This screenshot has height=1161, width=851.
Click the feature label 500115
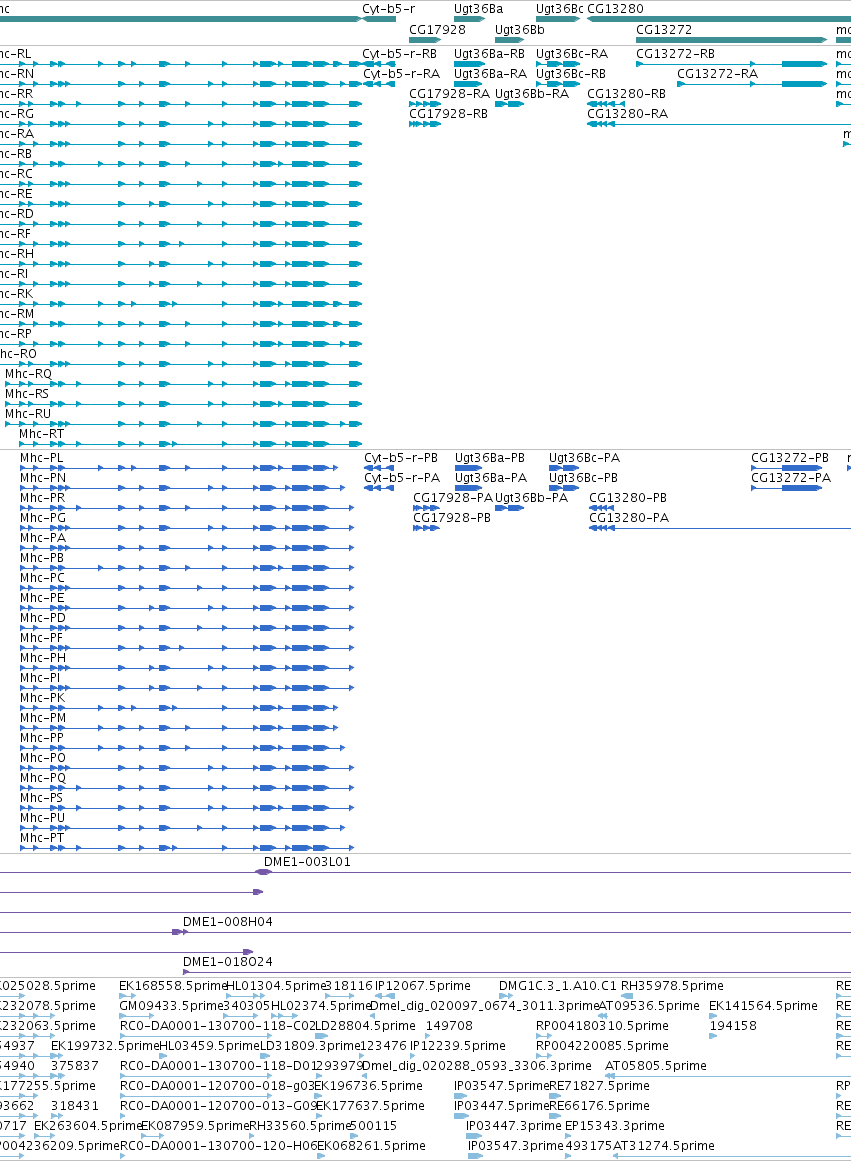pyautogui.click(x=373, y=1126)
